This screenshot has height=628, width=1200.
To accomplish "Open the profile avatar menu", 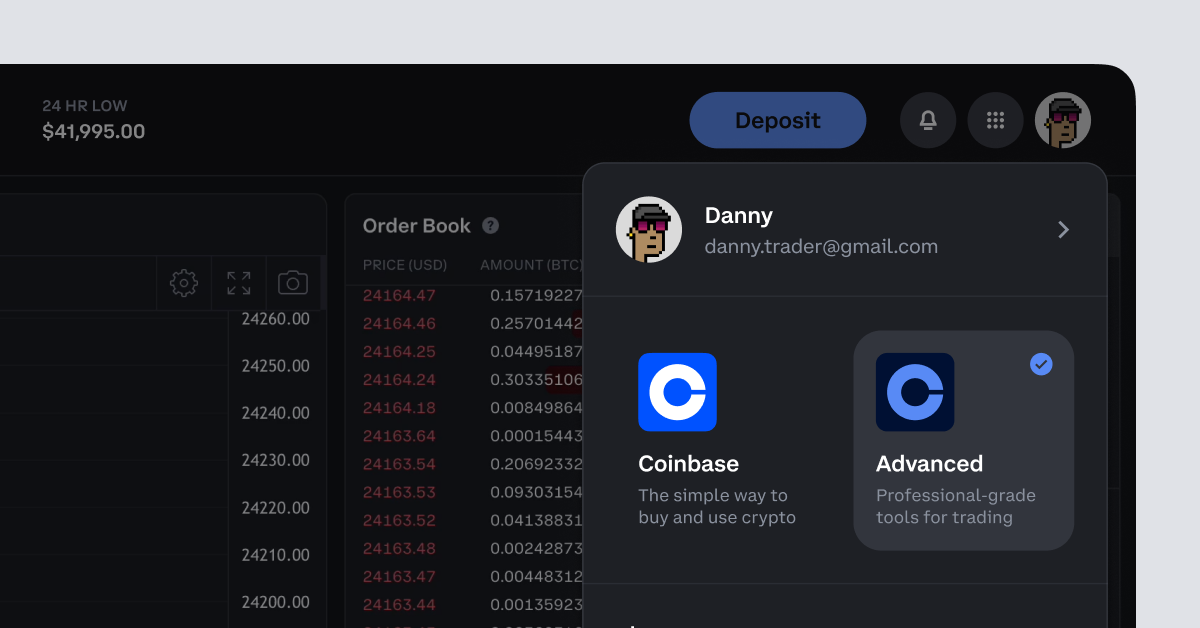I will point(1062,120).
